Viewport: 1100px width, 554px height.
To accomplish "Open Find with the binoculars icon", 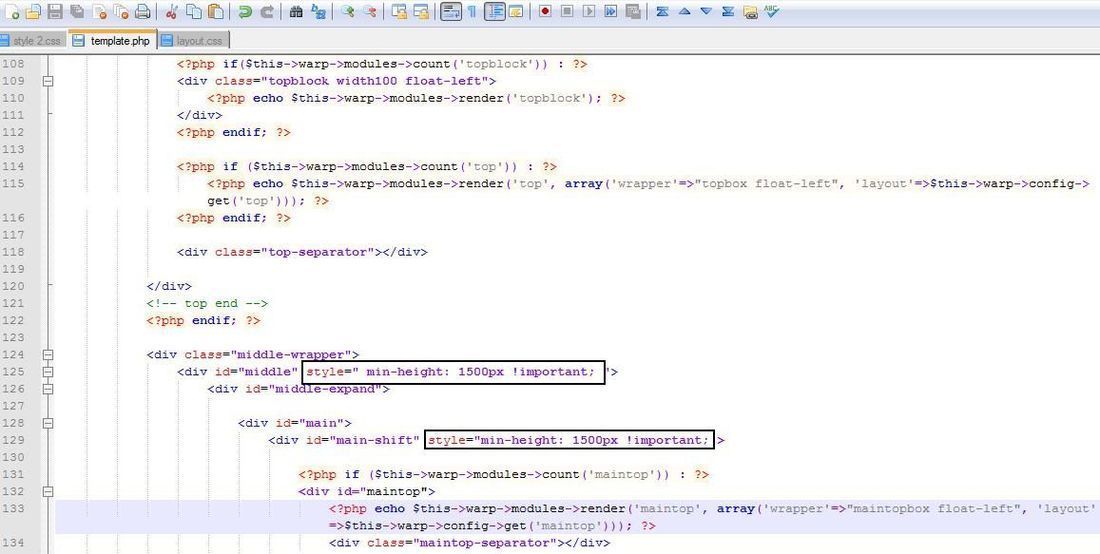I will pyautogui.click(x=295, y=12).
